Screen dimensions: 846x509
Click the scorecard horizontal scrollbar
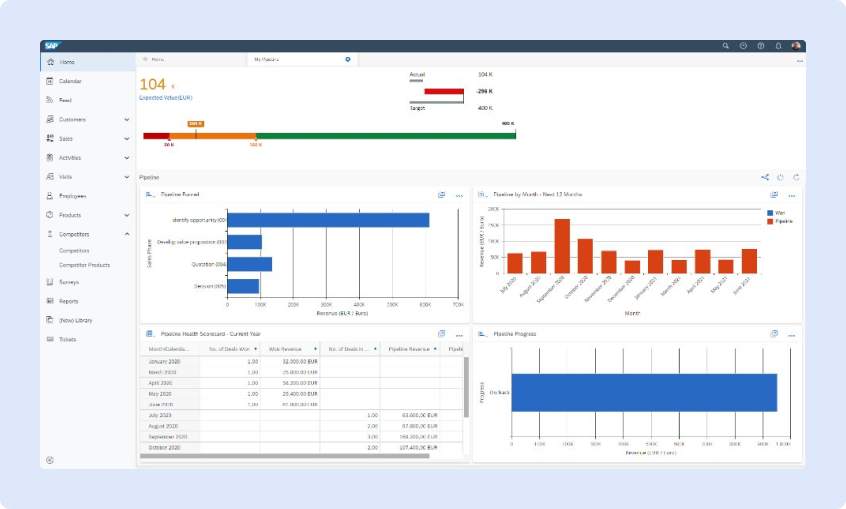(285, 456)
